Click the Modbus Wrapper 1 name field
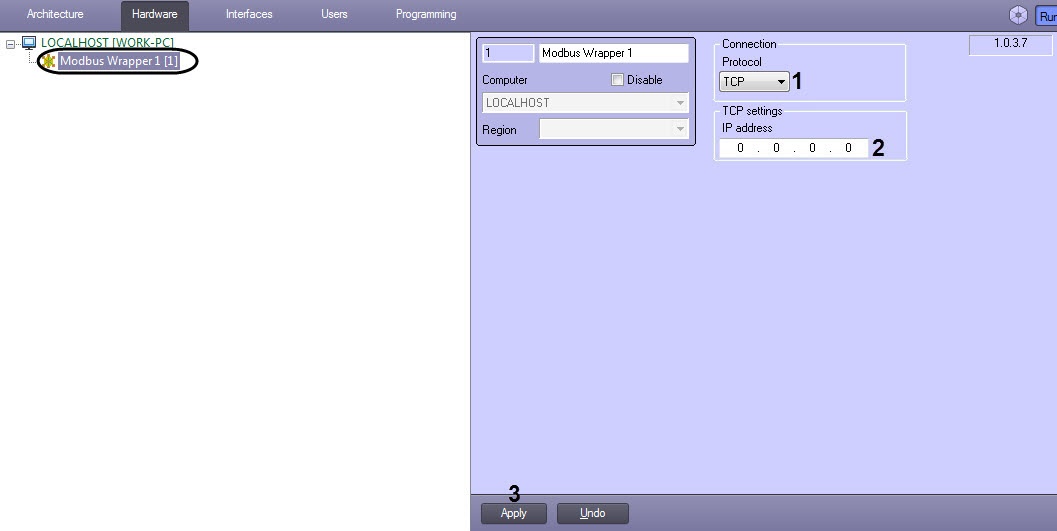The width and height of the screenshot is (1057, 531). pyautogui.click(x=613, y=53)
